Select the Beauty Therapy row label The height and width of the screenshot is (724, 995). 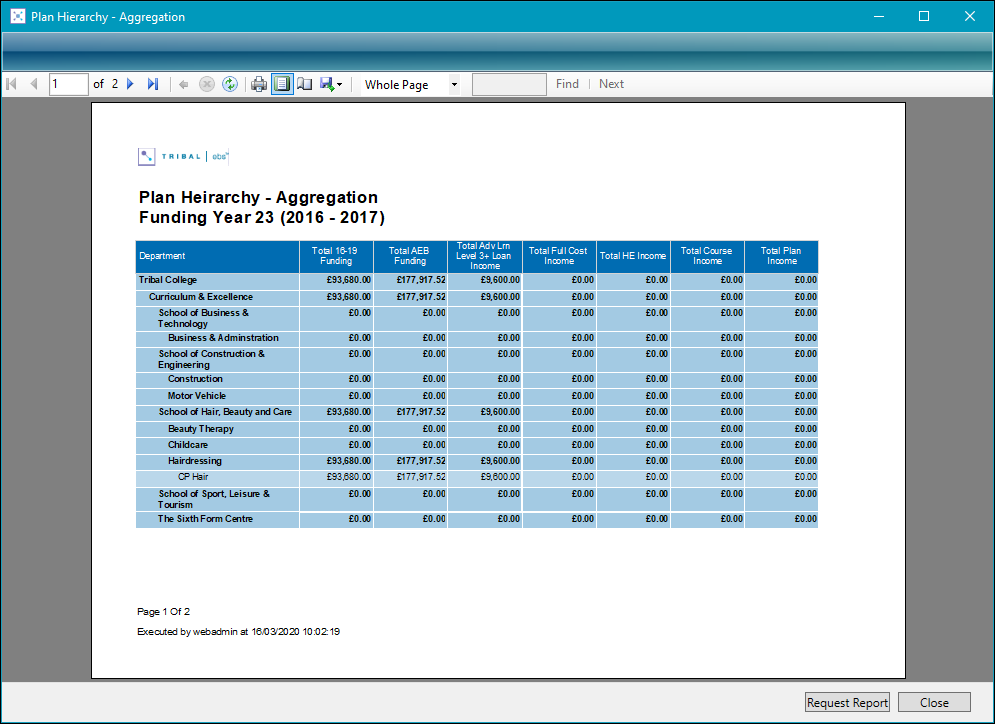click(x=201, y=429)
